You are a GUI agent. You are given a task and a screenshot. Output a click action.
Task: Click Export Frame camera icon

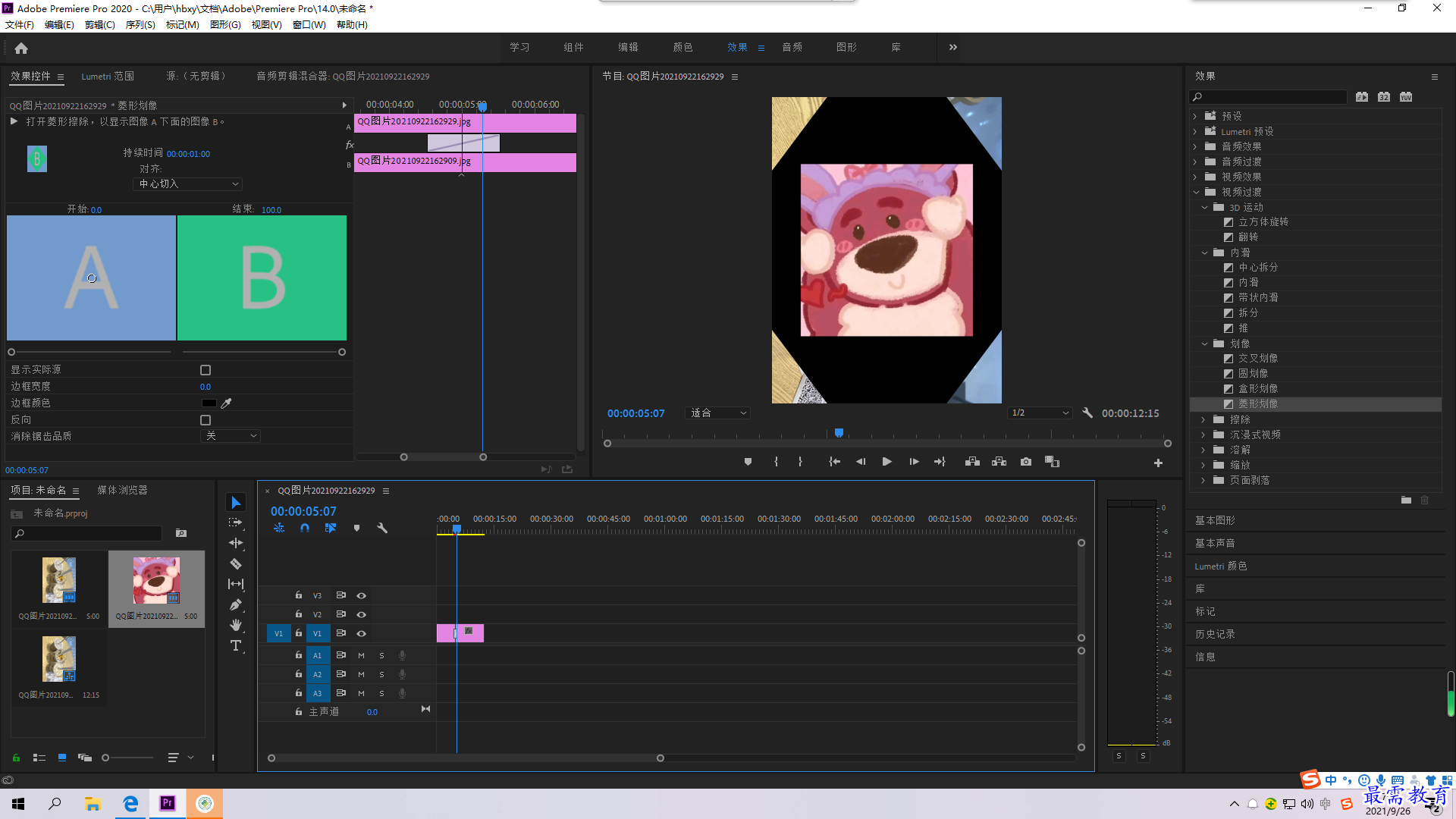(x=1026, y=462)
